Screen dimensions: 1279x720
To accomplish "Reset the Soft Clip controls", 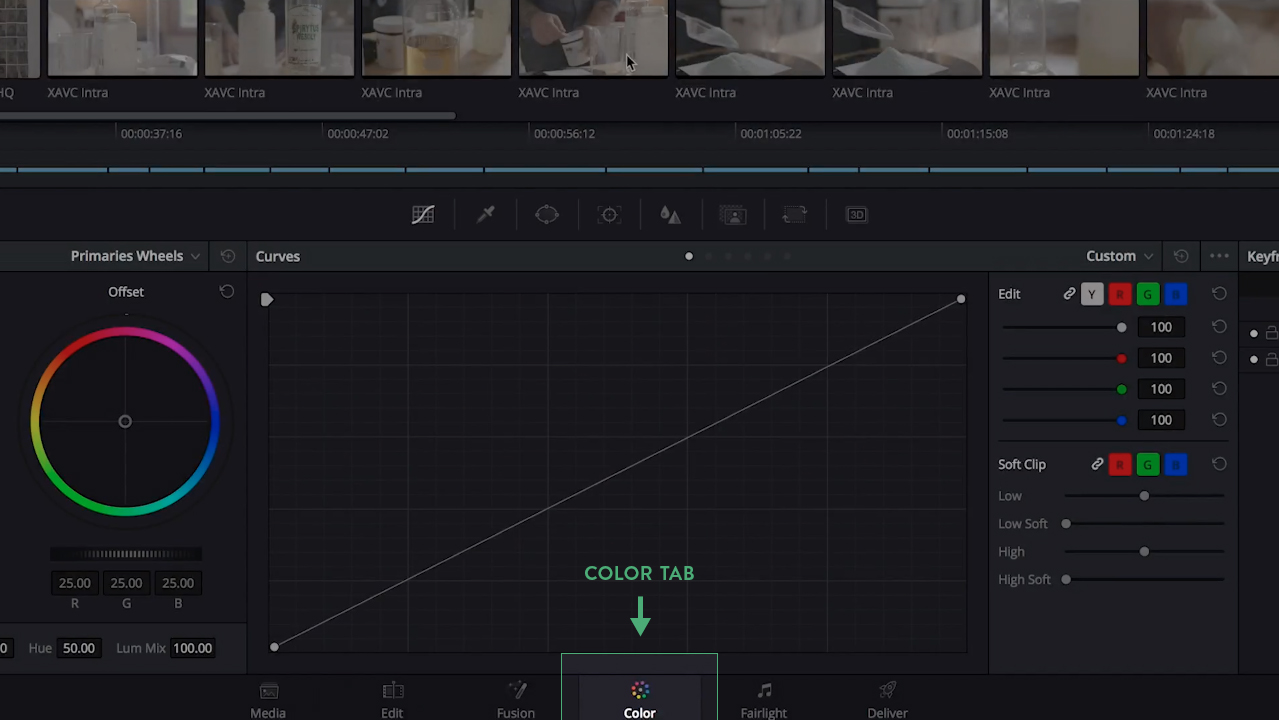I will click(1219, 464).
